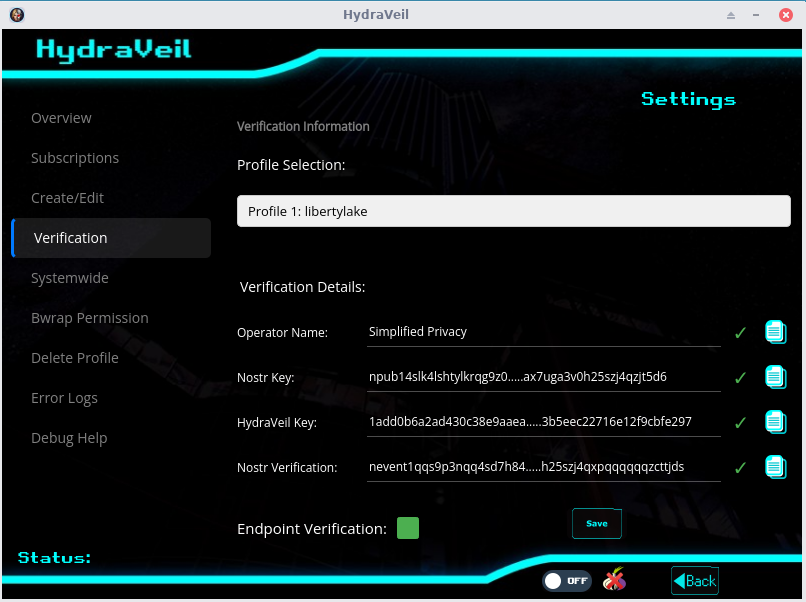Go to the Subscriptions section
This screenshot has height=602, width=806.
pos(75,158)
